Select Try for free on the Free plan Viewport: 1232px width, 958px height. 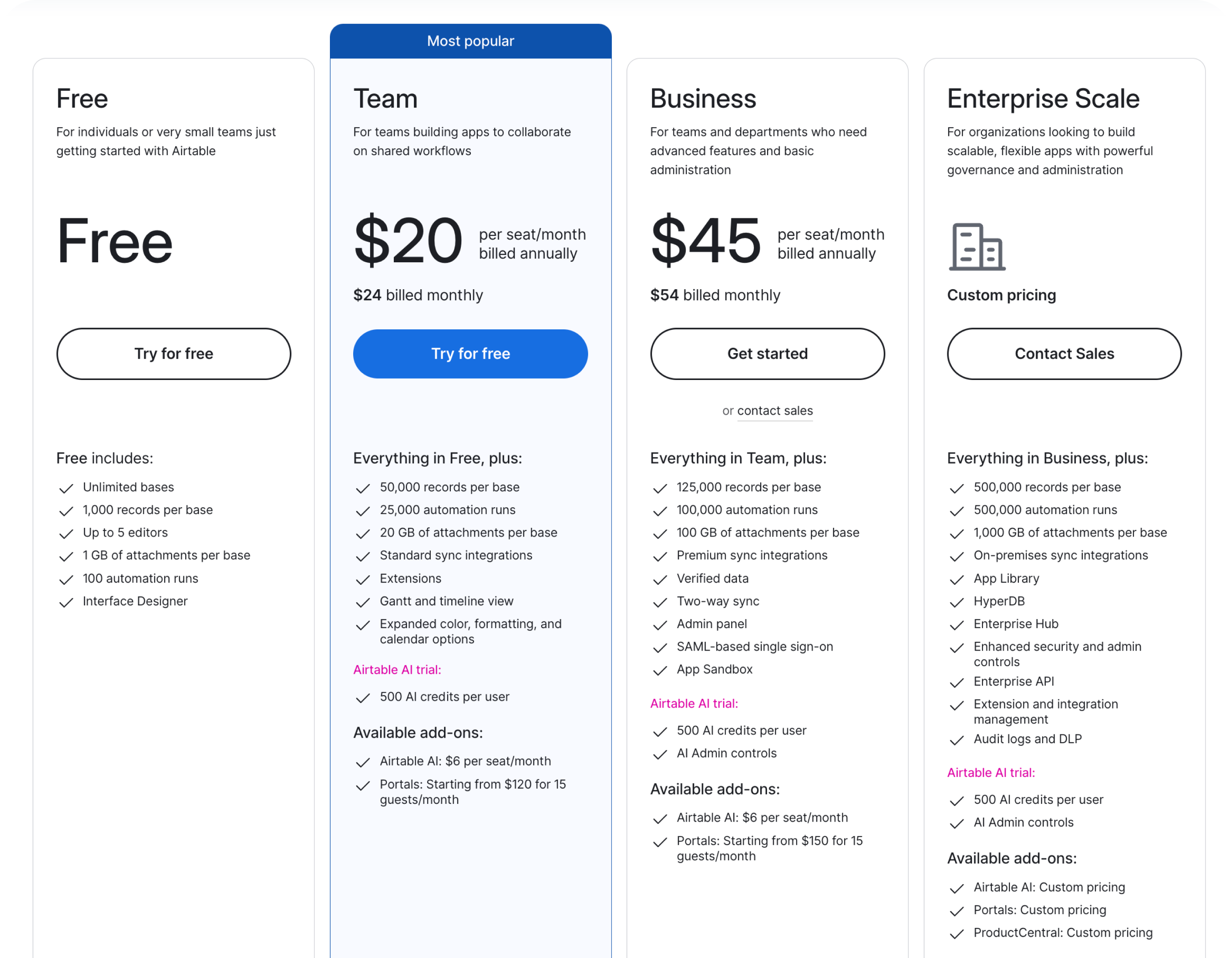173,354
